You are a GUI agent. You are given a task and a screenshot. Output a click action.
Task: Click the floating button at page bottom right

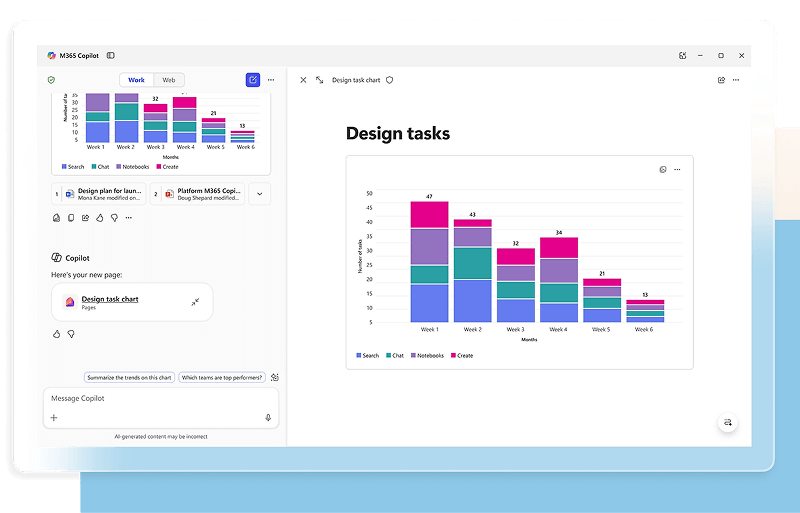point(728,423)
